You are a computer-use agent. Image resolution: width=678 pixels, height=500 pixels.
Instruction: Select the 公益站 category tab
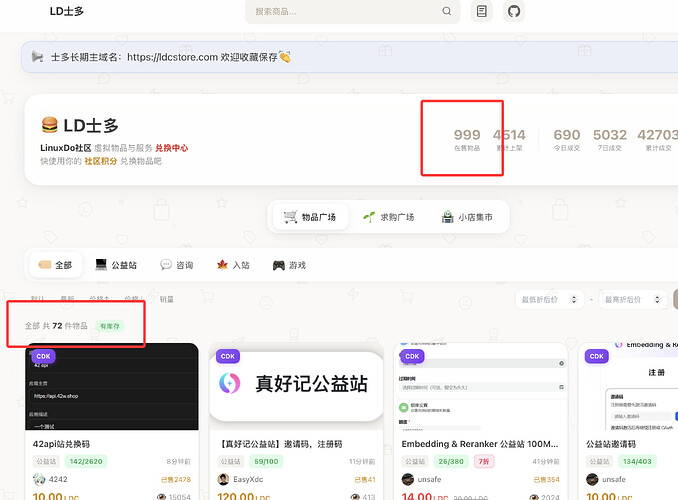[x=116, y=265]
